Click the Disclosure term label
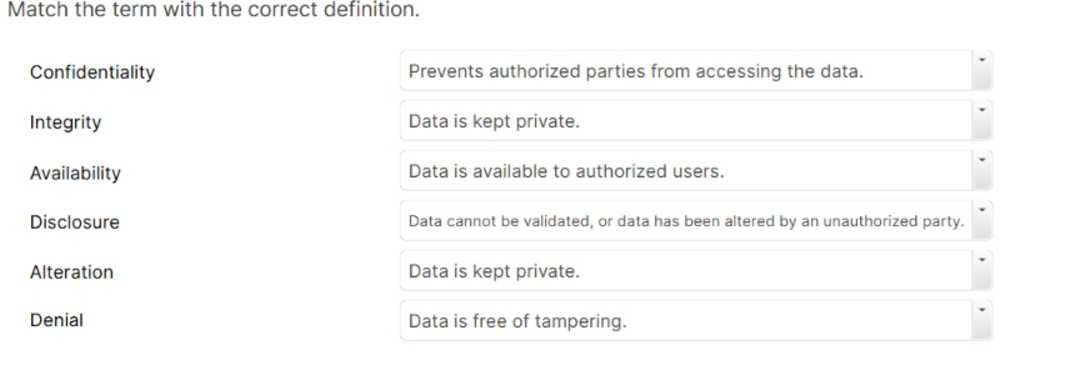The image size is (1075, 386). point(74,222)
